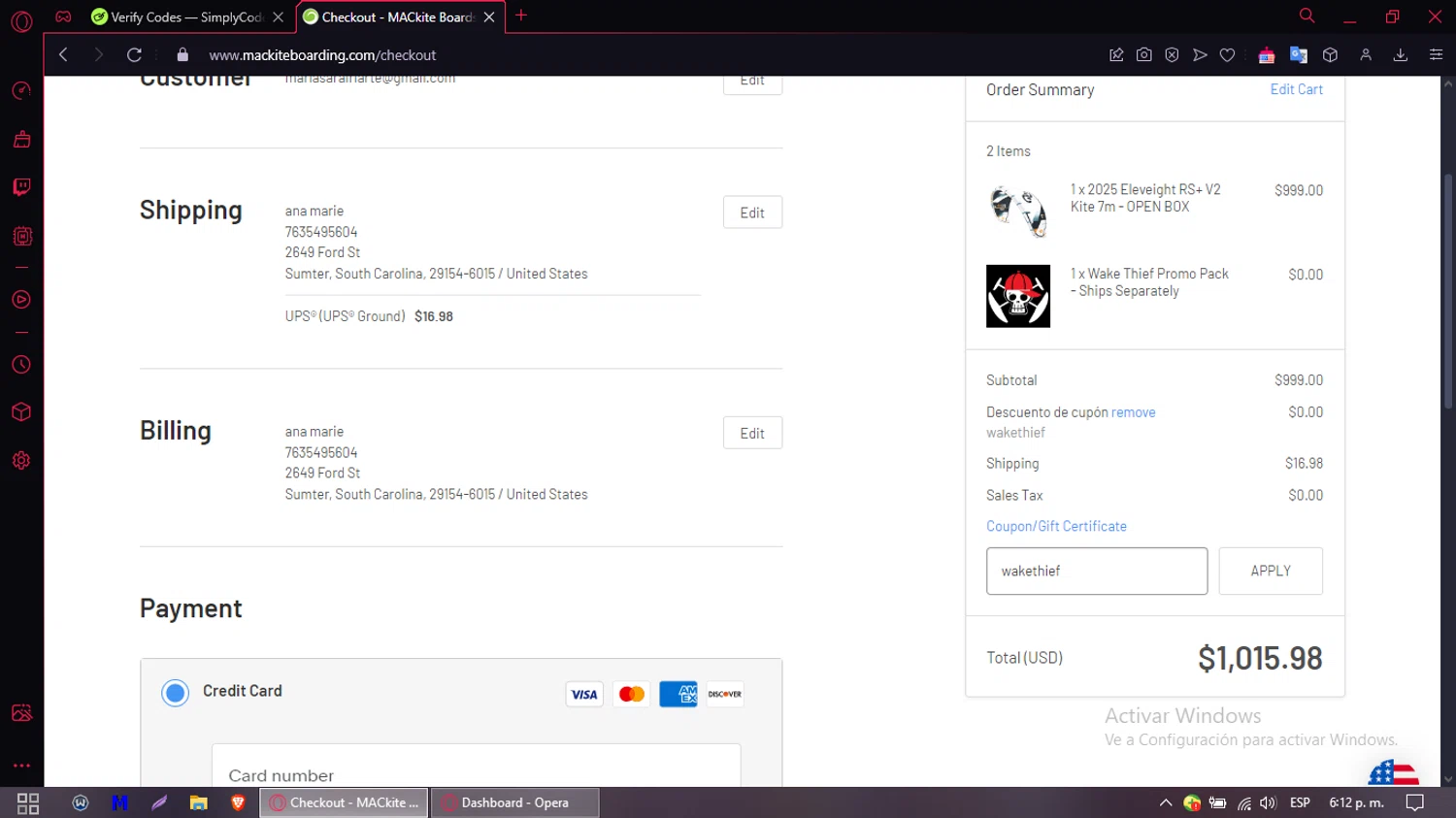Open the Player icon in the sidebar
The width and height of the screenshot is (1456, 818).
[x=21, y=300]
